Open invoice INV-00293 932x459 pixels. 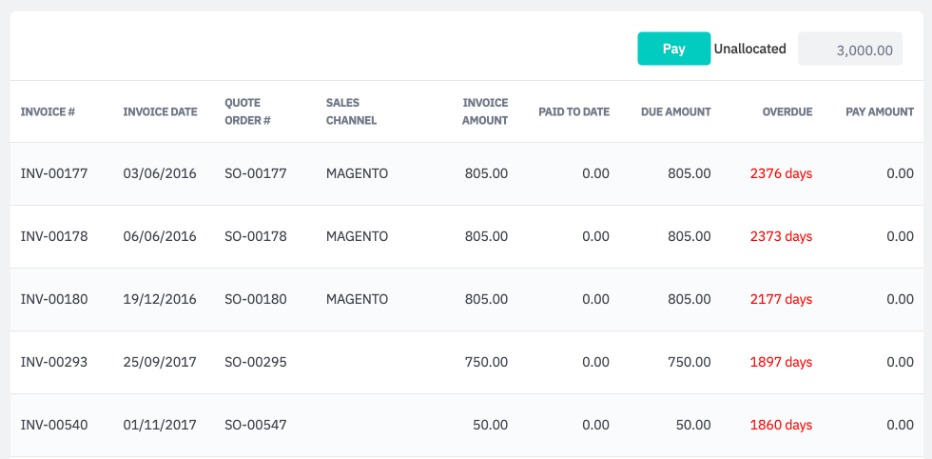point(54,362)
